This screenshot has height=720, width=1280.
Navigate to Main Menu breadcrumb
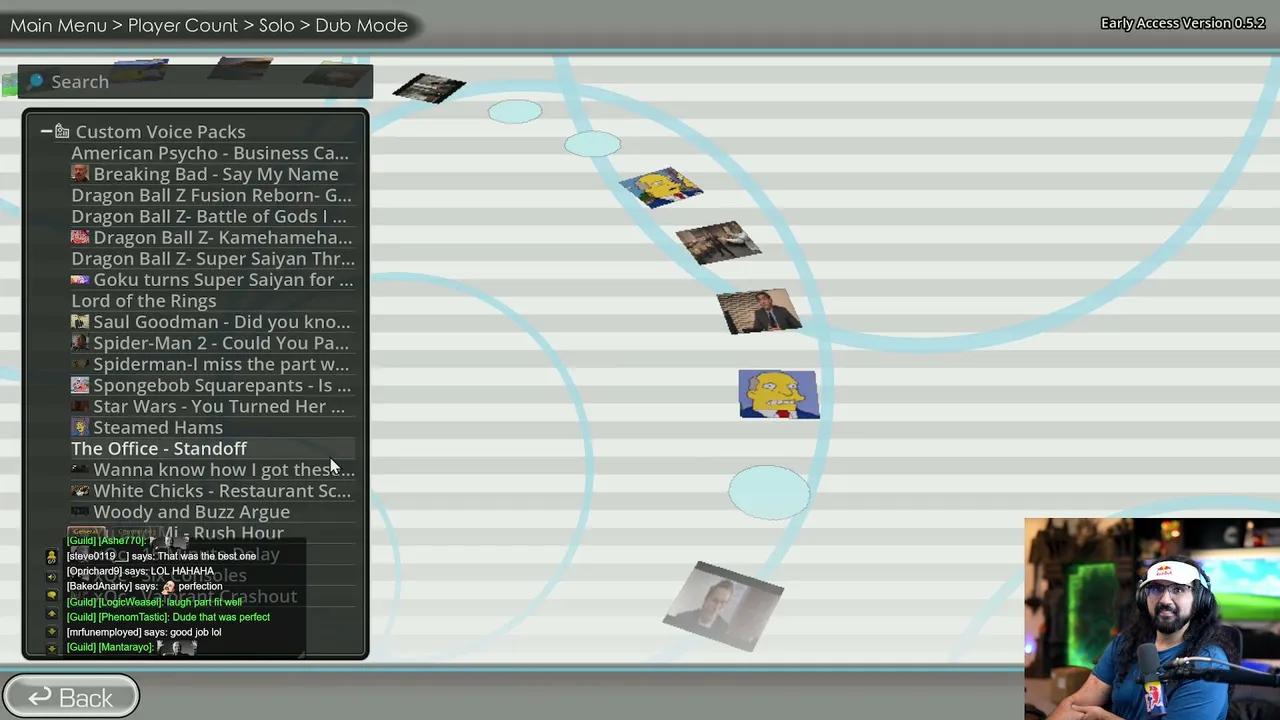58,25
